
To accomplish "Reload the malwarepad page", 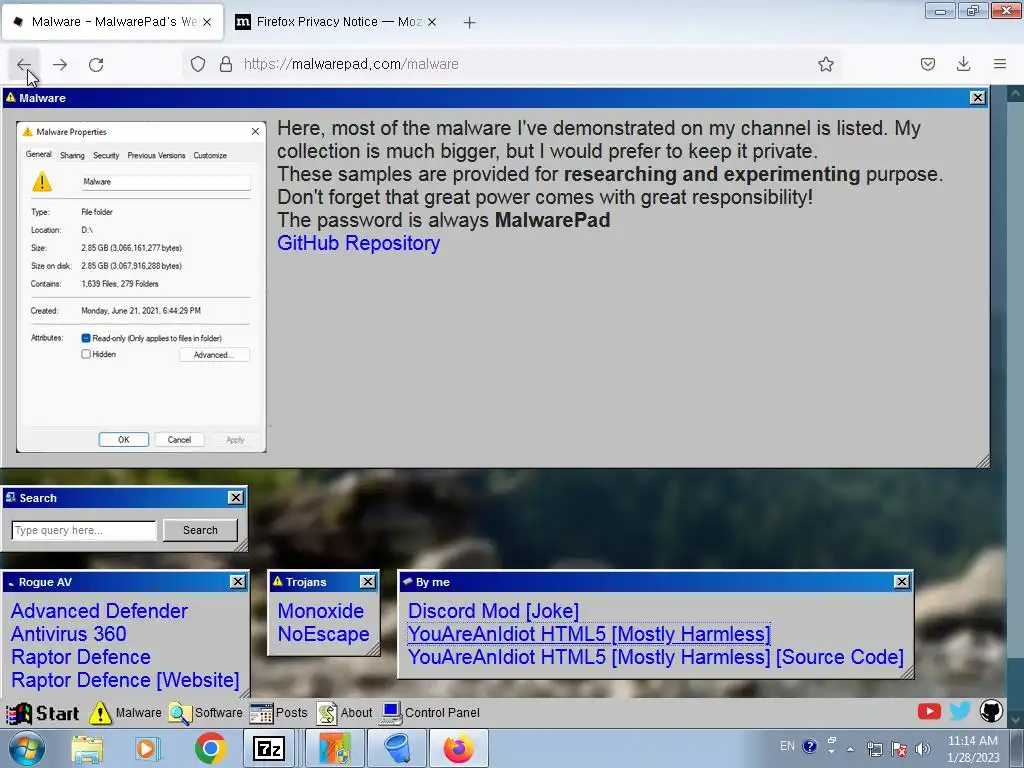I will [96, 64].
